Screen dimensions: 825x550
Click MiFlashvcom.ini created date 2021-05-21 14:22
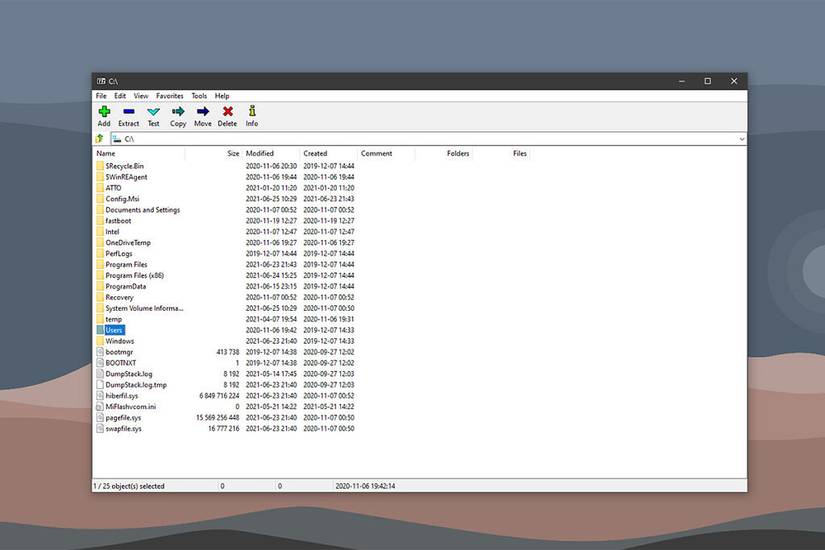329,407
